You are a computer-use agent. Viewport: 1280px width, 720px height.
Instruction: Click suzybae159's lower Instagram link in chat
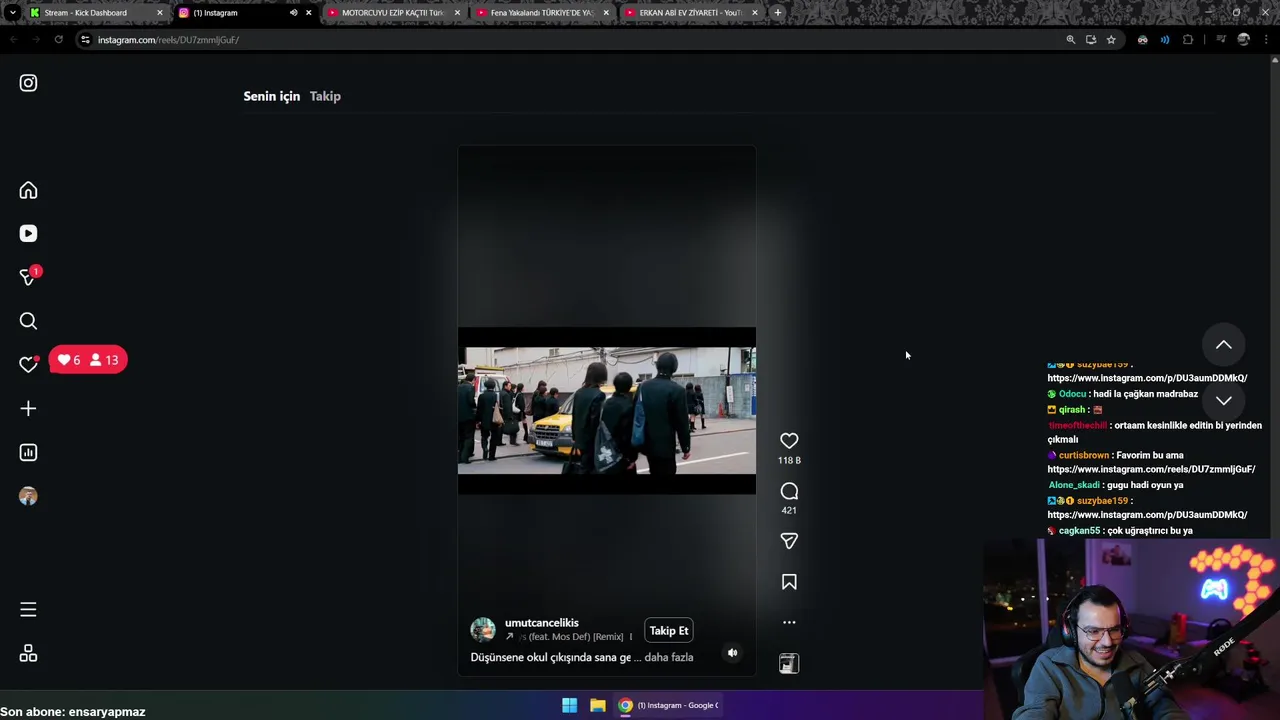click(x=1147, y=515)
